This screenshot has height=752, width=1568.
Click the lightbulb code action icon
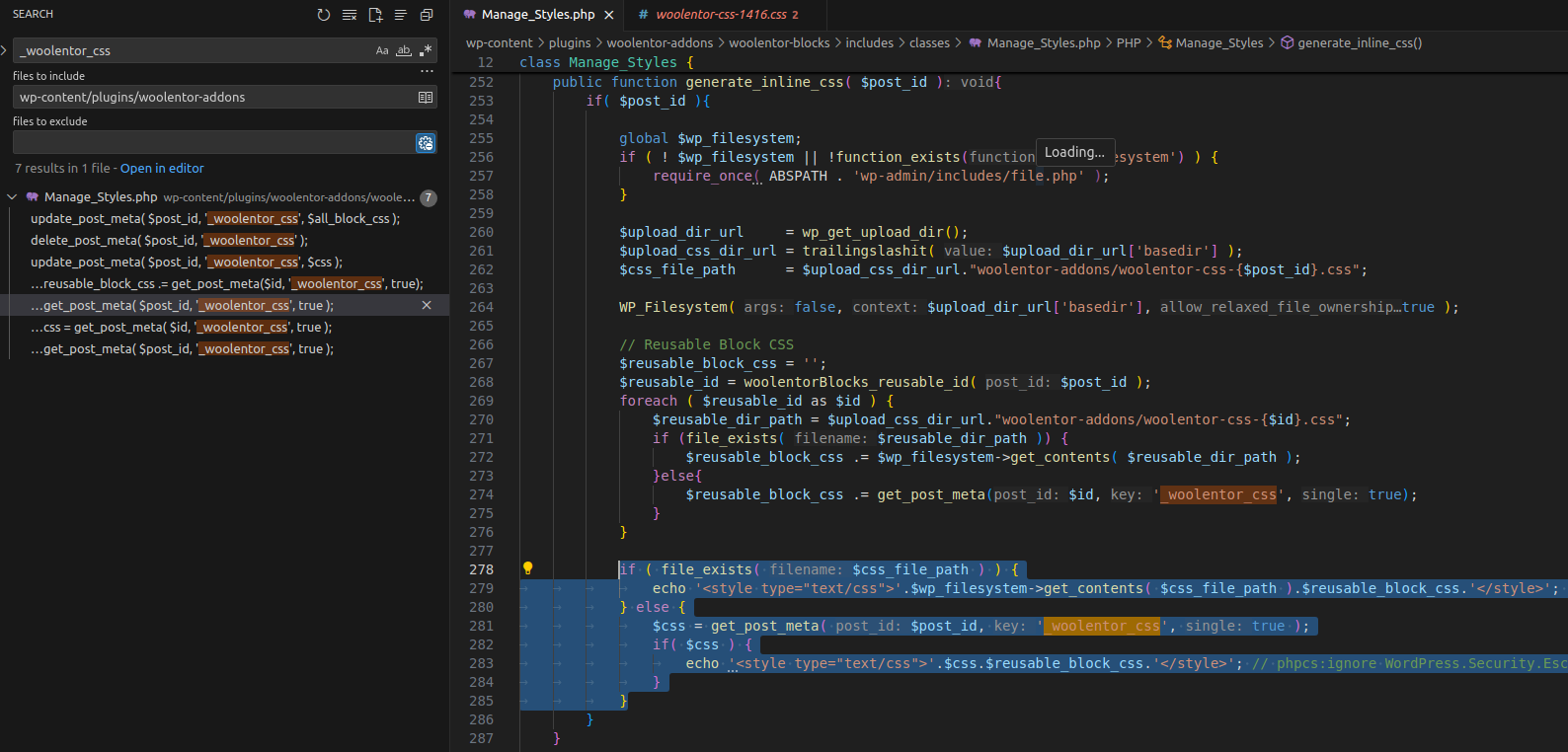coord(527,568)
